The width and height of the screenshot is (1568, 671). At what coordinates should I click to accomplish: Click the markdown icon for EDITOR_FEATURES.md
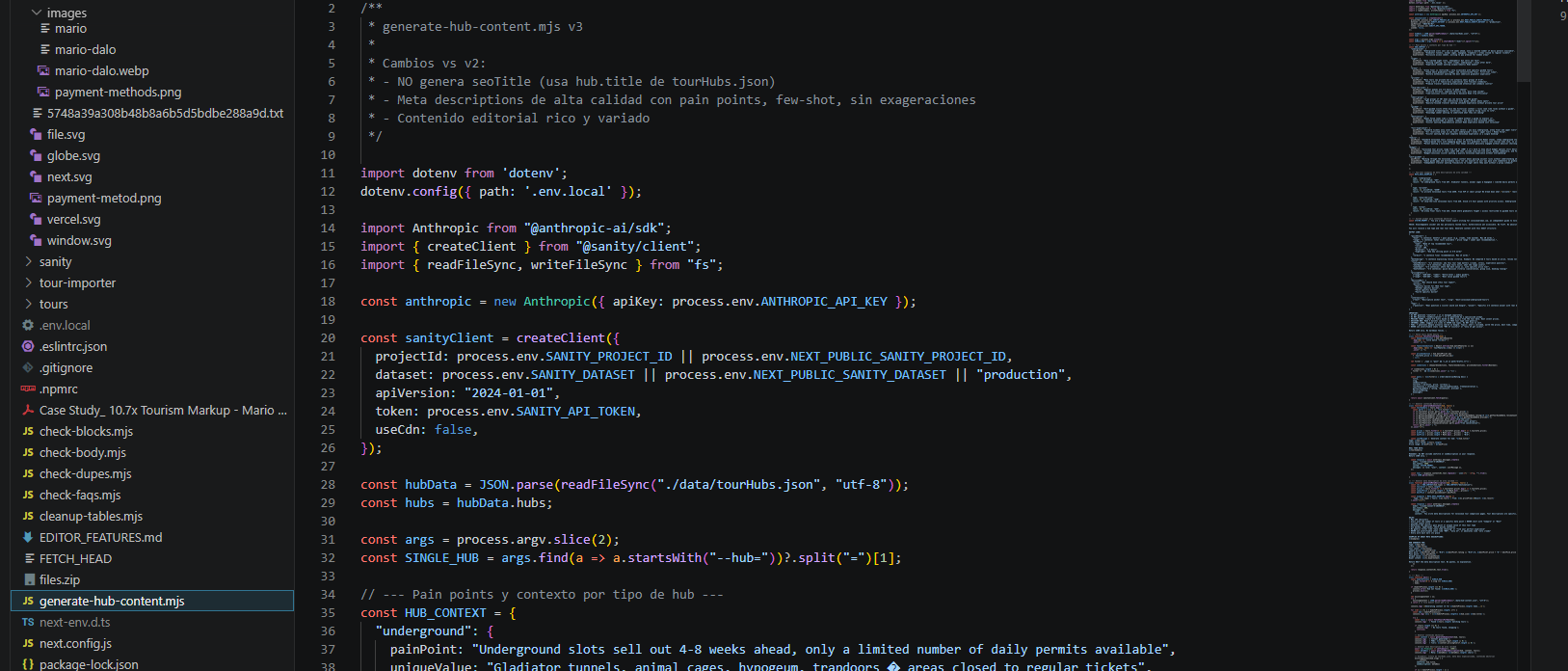(28, 538)
